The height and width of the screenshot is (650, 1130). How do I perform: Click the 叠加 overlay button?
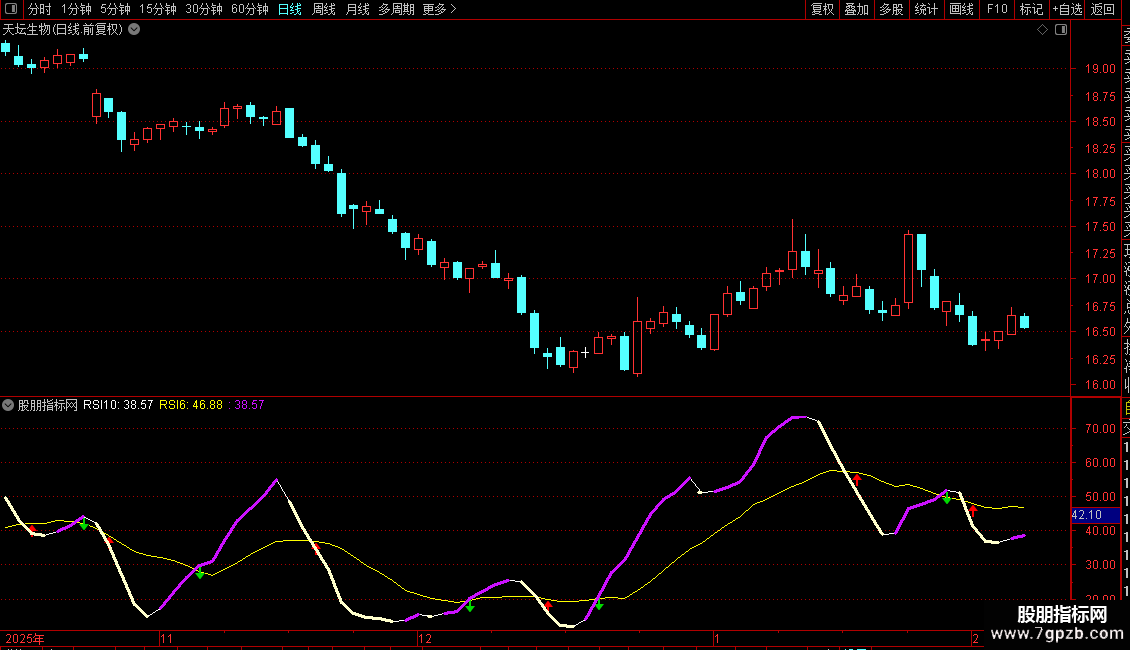click(857, 9)
